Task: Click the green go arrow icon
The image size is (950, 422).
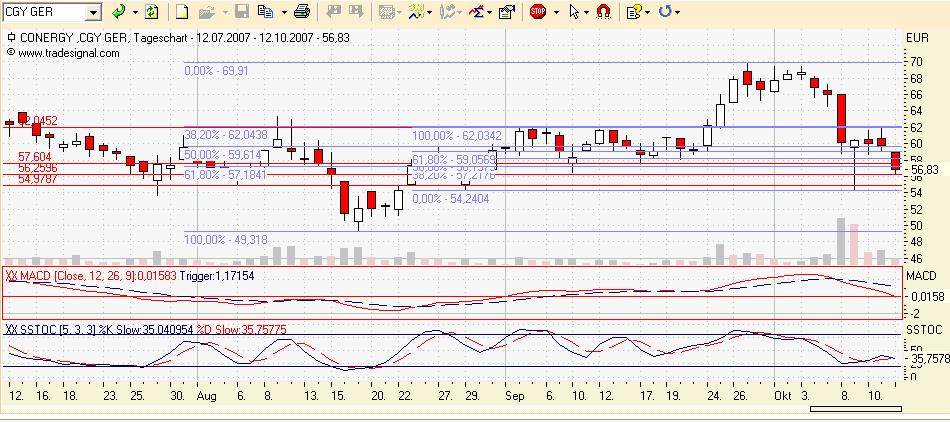Action: 118,12
